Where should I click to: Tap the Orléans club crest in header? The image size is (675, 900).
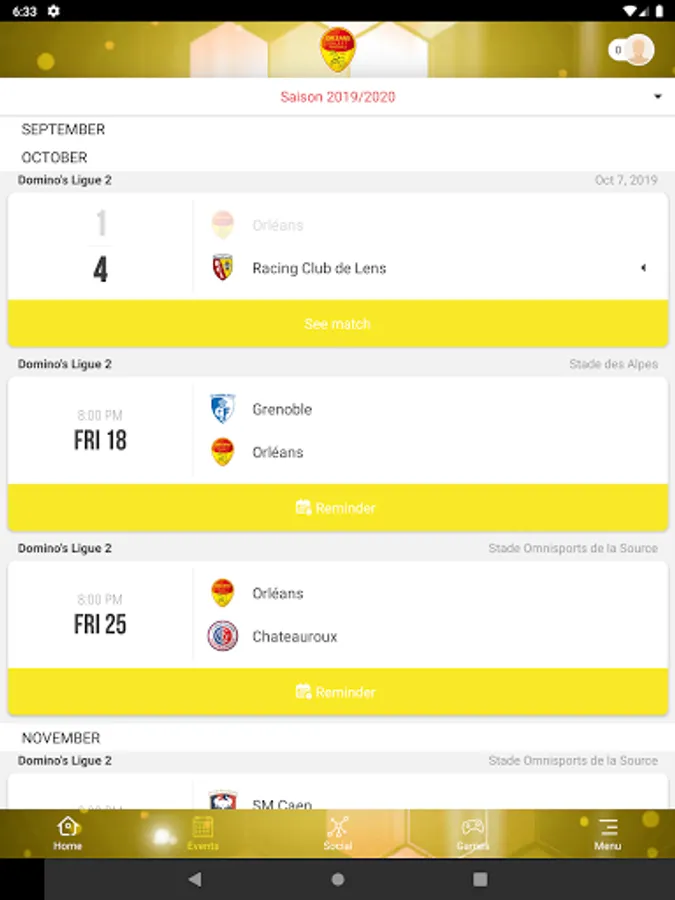pos(337,49)
